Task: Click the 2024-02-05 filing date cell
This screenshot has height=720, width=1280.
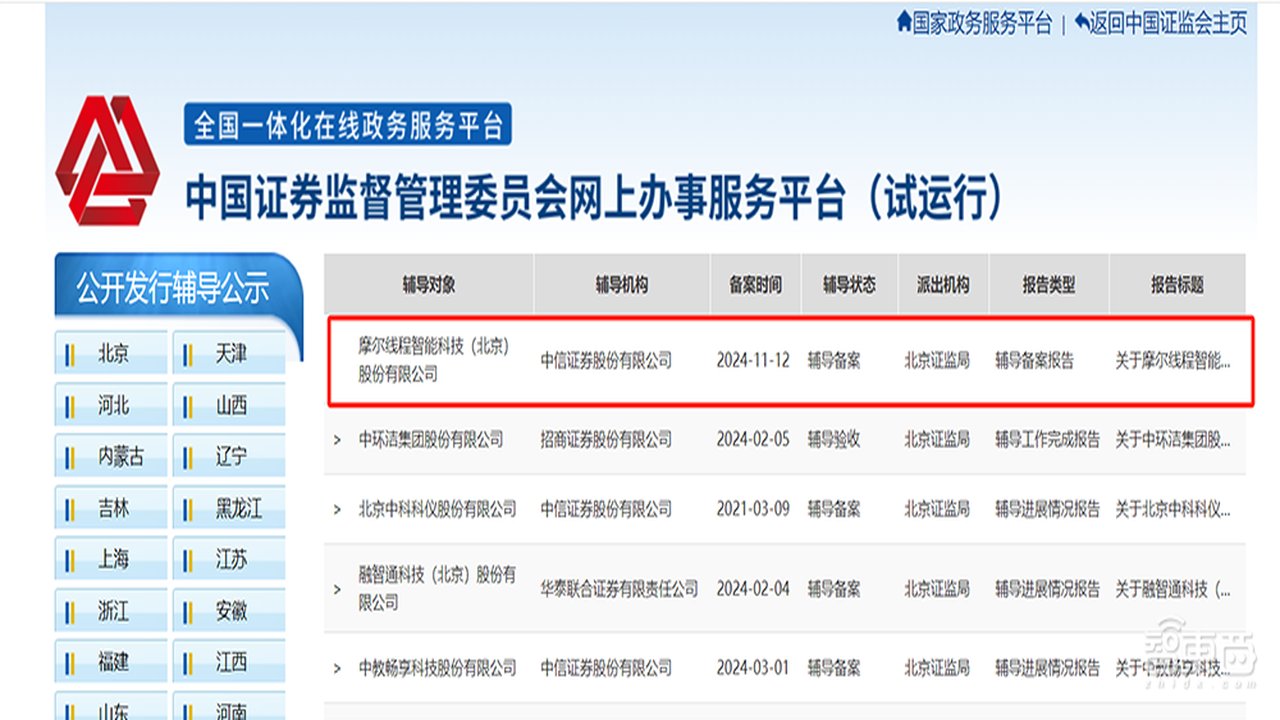Action: [753, 440]
